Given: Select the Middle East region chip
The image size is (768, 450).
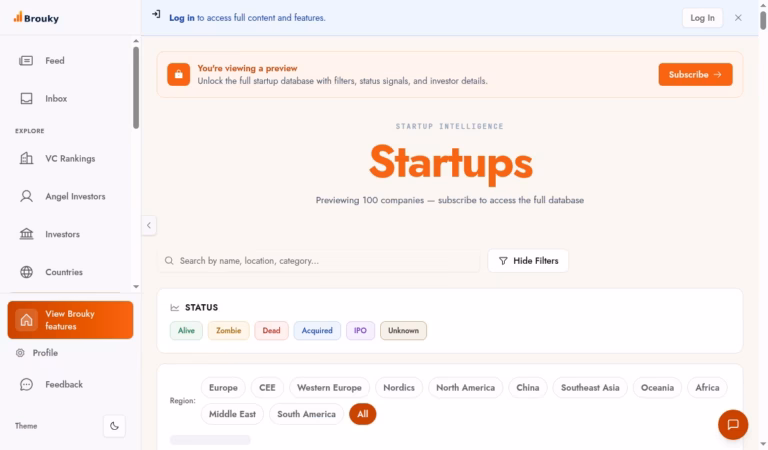Looking at the screenshot, I should click(x=232, y=414).
